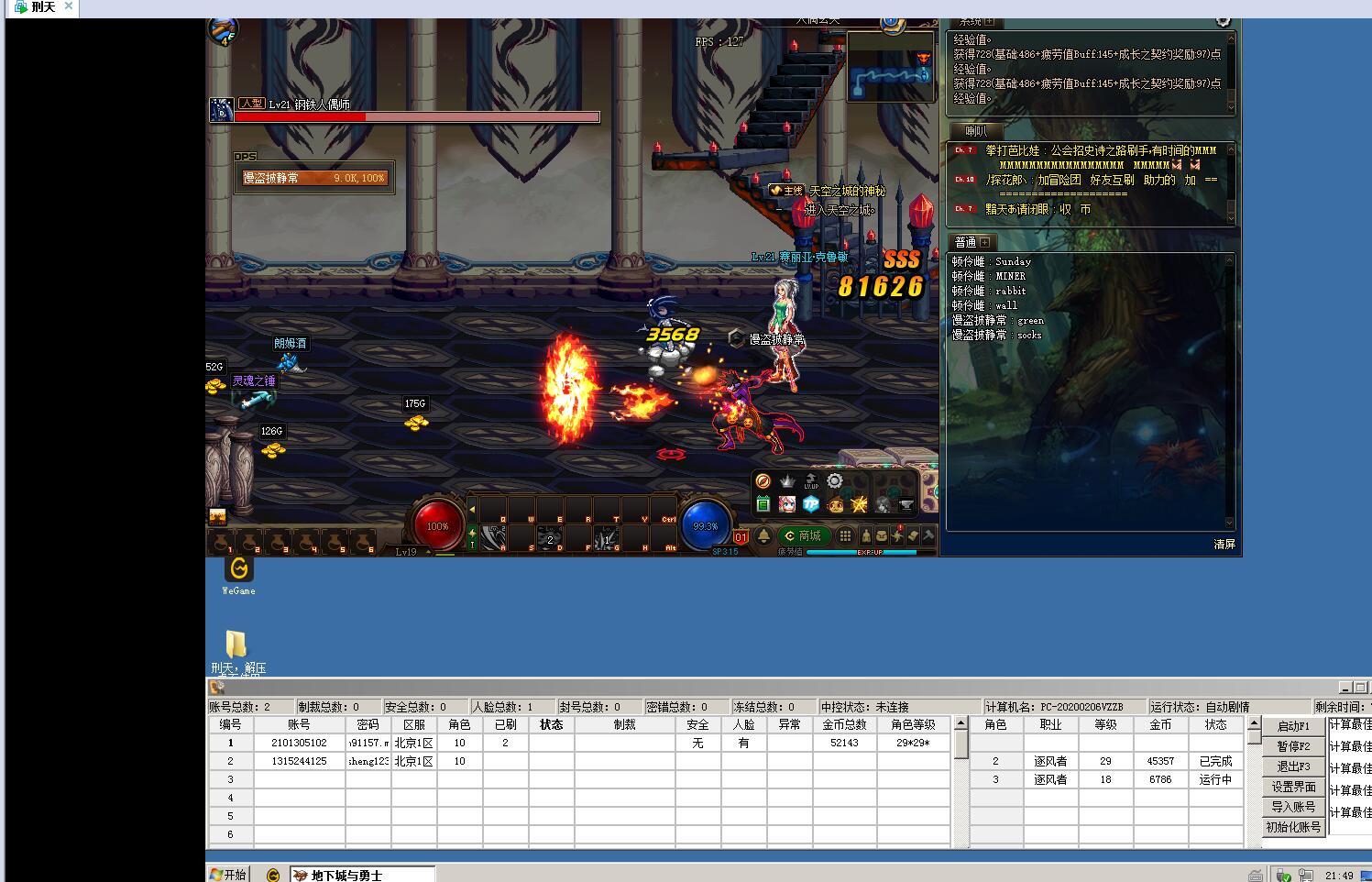Image resolution: width=1372 pixels, height=882 pixels.
Task: Click account table scroll up arrow
Action: [961, 722]
